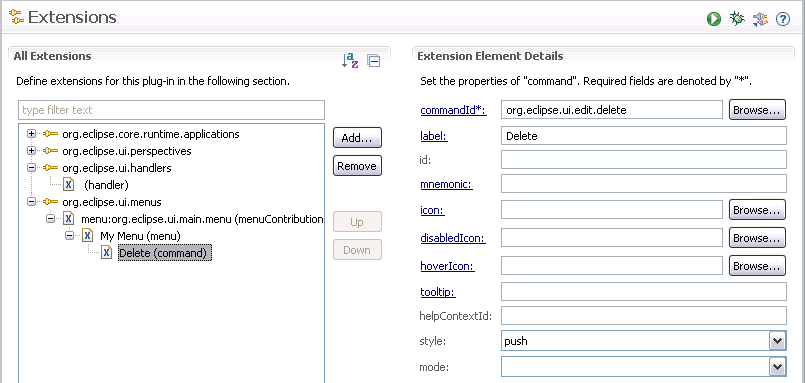Viewport: 805px width, 383px height.
Task: Click the commandId field with org.eclipse.ui.edit.delete
Action: click(612, 110)
